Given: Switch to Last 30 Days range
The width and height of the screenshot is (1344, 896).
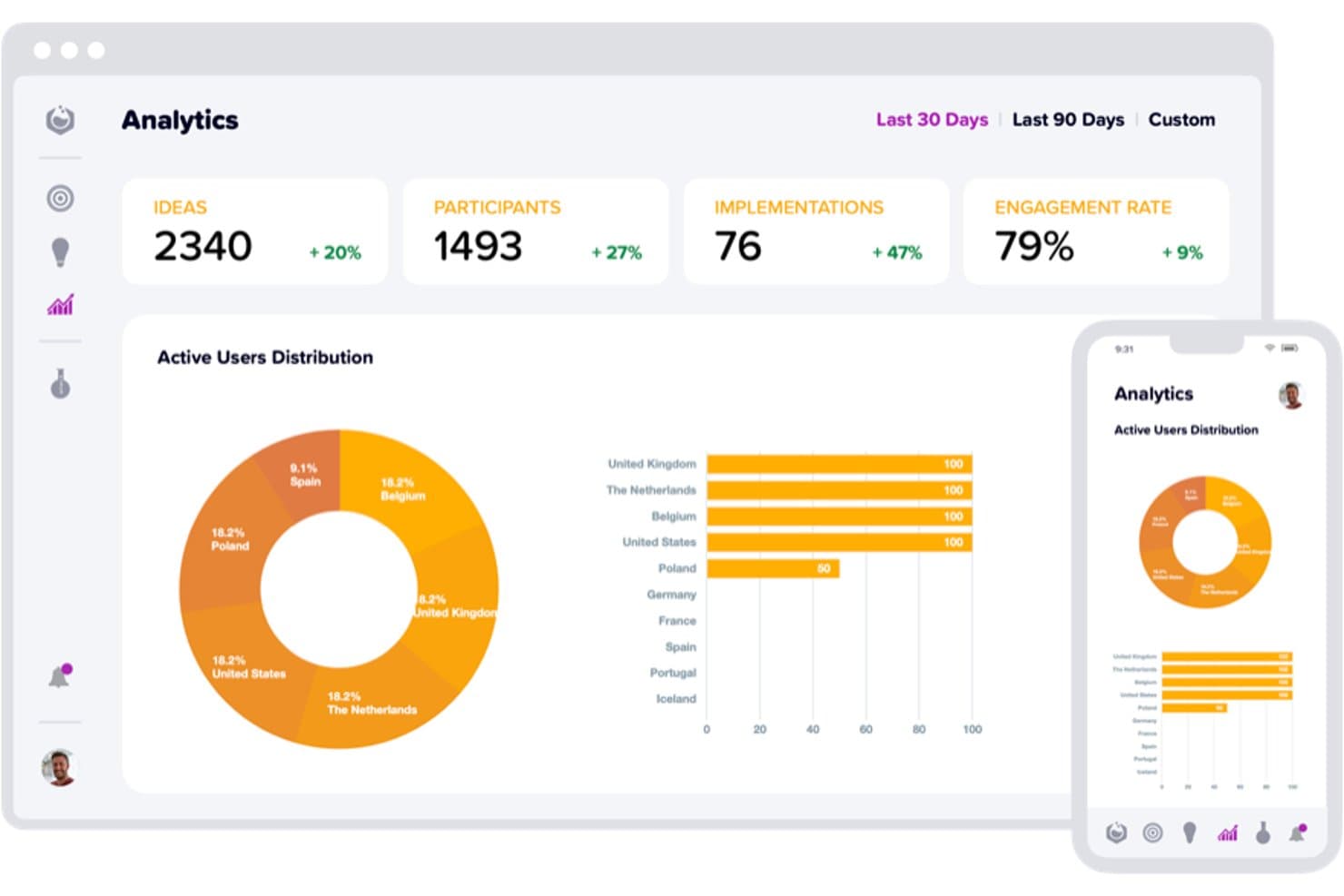Looking at the screenshot, I should tap(932, 120).
